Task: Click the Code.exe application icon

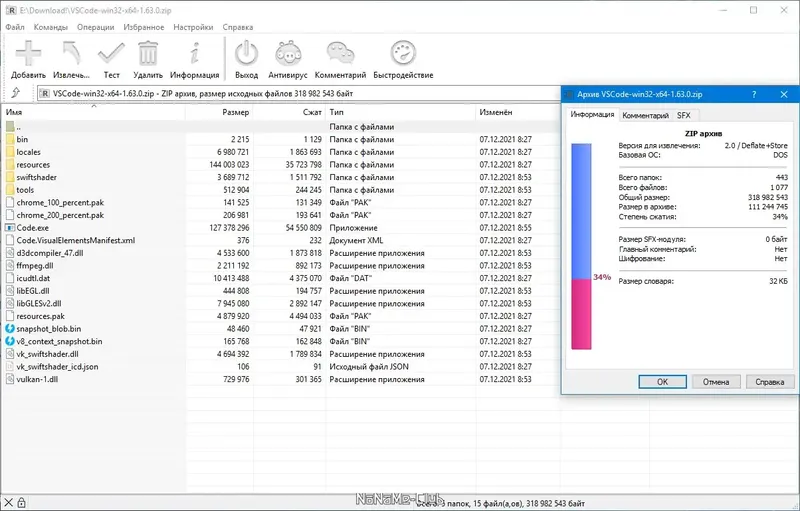Action: [x=10, y=227]
